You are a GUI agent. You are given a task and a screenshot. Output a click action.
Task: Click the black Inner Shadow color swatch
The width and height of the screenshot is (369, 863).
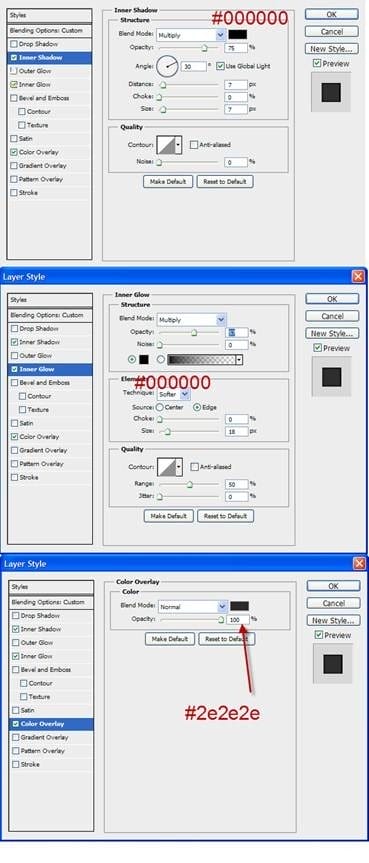pyautogui.click(x=237, y=35)
